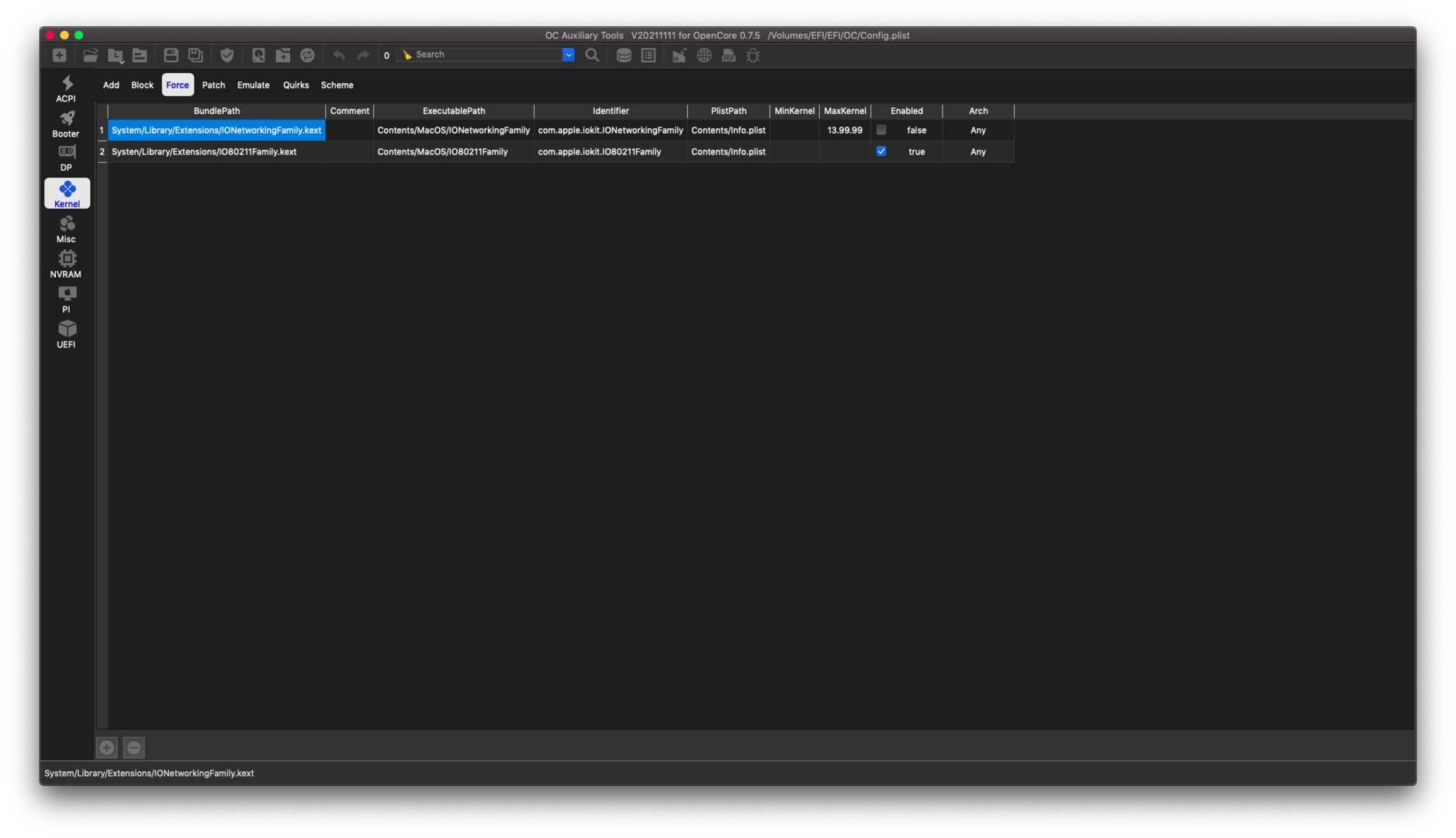Open the recent files dropdown folder icon
Image resolution: width=1456 pixels, height=838 pixels.
coord(116,55)
